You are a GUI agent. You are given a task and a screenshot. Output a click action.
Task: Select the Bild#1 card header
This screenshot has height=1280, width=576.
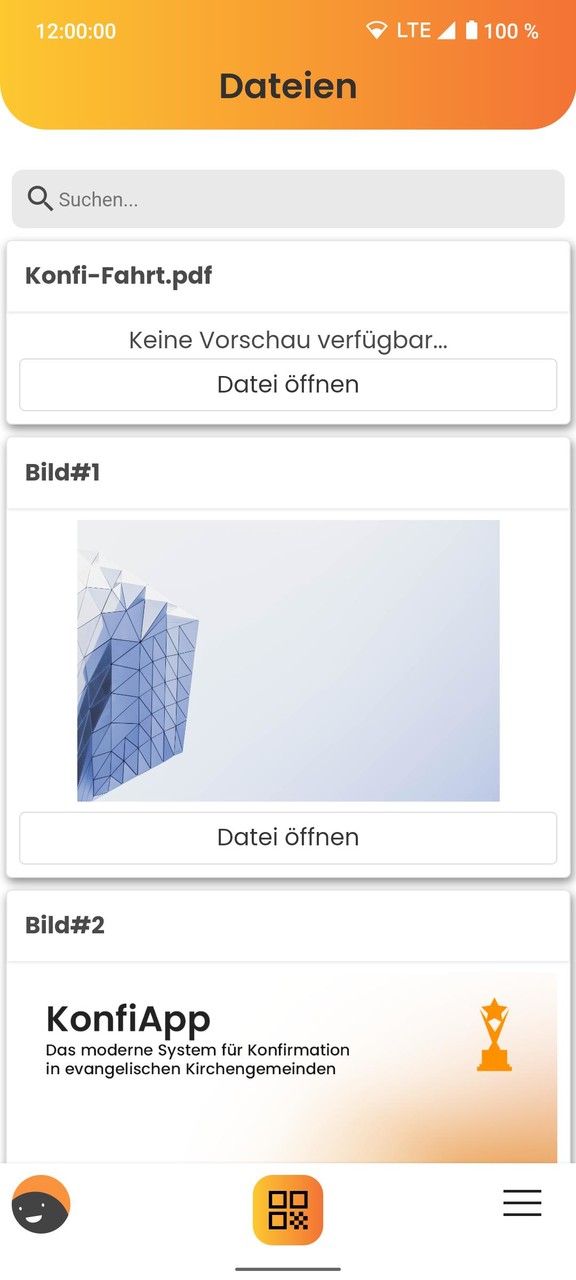288,473
